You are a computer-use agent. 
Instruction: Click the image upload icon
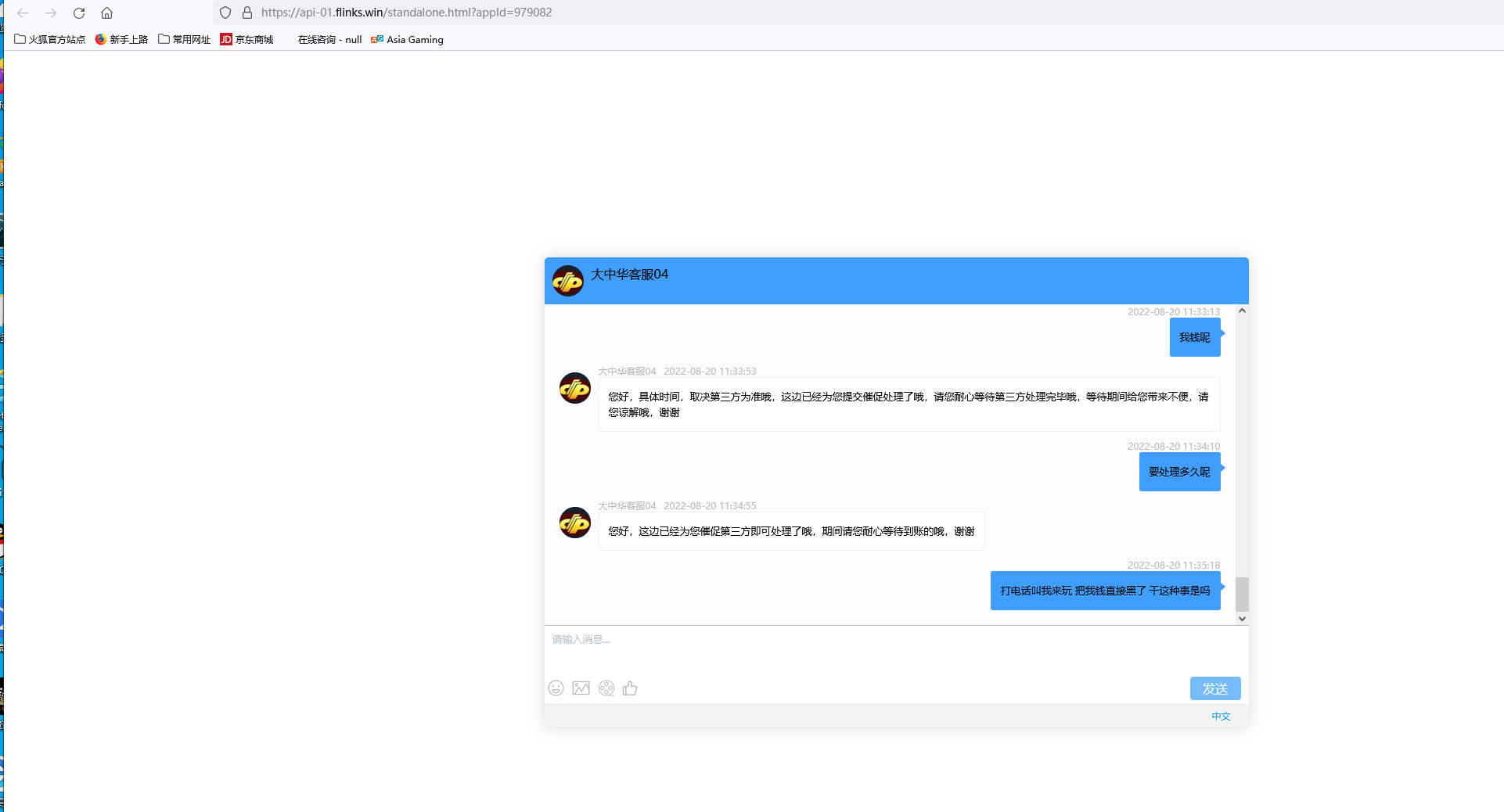(581, 688)
